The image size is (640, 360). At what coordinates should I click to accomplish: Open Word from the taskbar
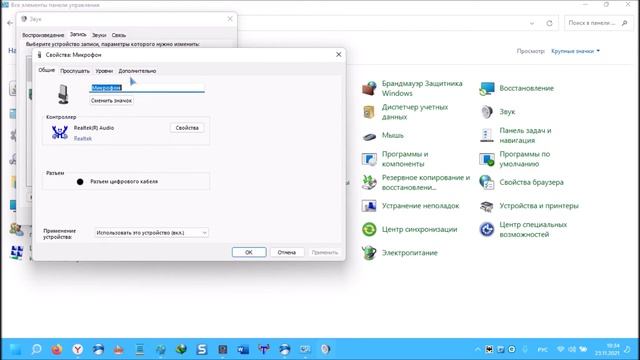[x=243, y=349]
